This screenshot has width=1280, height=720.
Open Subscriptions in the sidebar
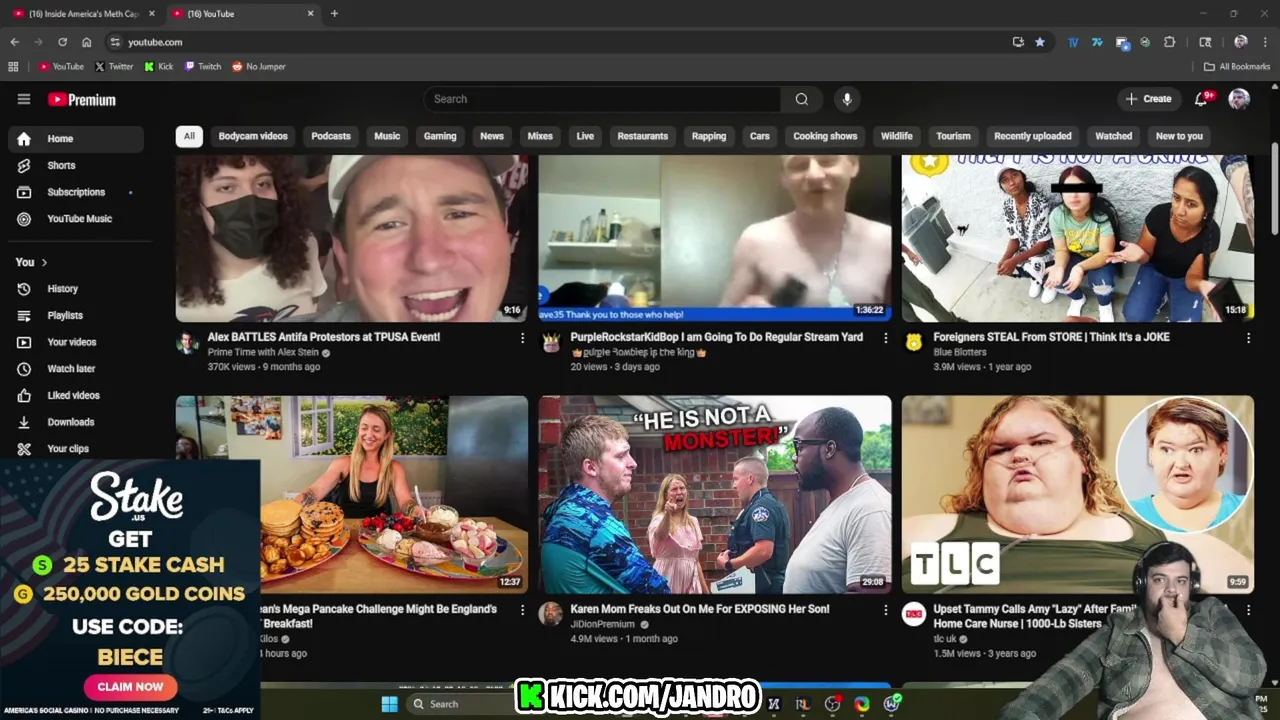click(76, 192)
